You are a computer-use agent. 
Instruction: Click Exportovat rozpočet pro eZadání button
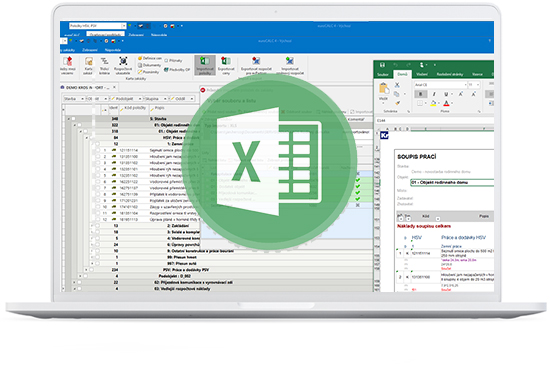pyautogui.click(x=256, y=65)
